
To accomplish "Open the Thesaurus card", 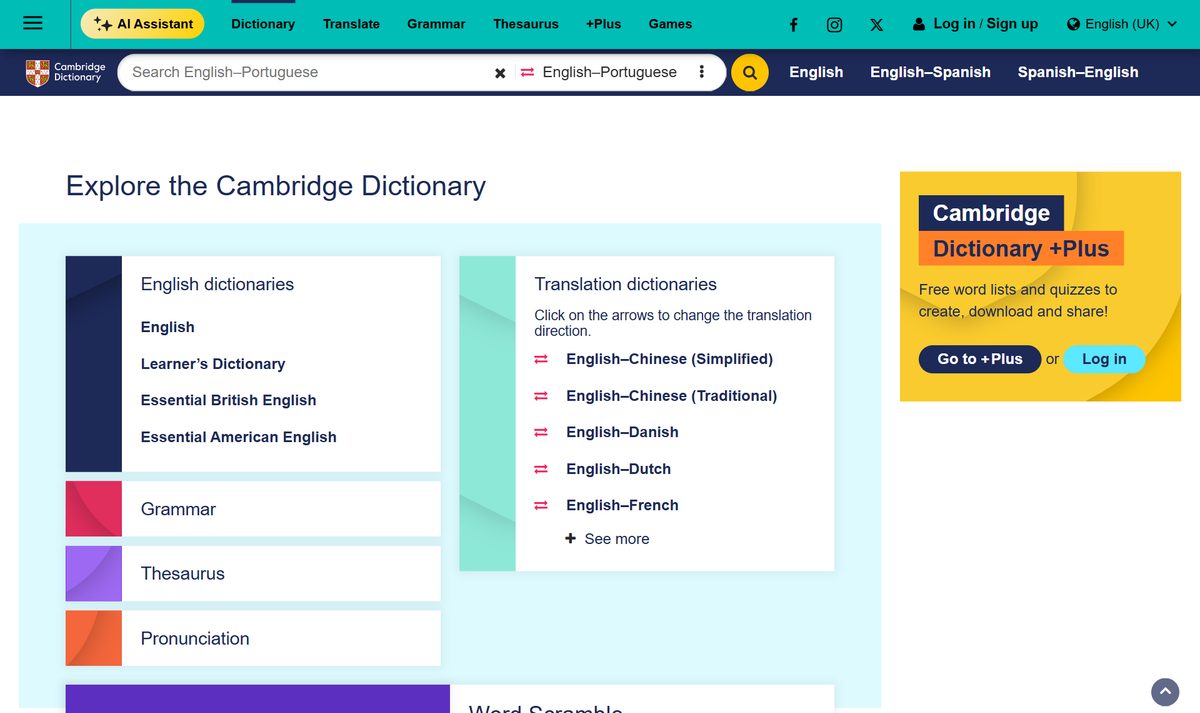I will click(x=253, y=574).
